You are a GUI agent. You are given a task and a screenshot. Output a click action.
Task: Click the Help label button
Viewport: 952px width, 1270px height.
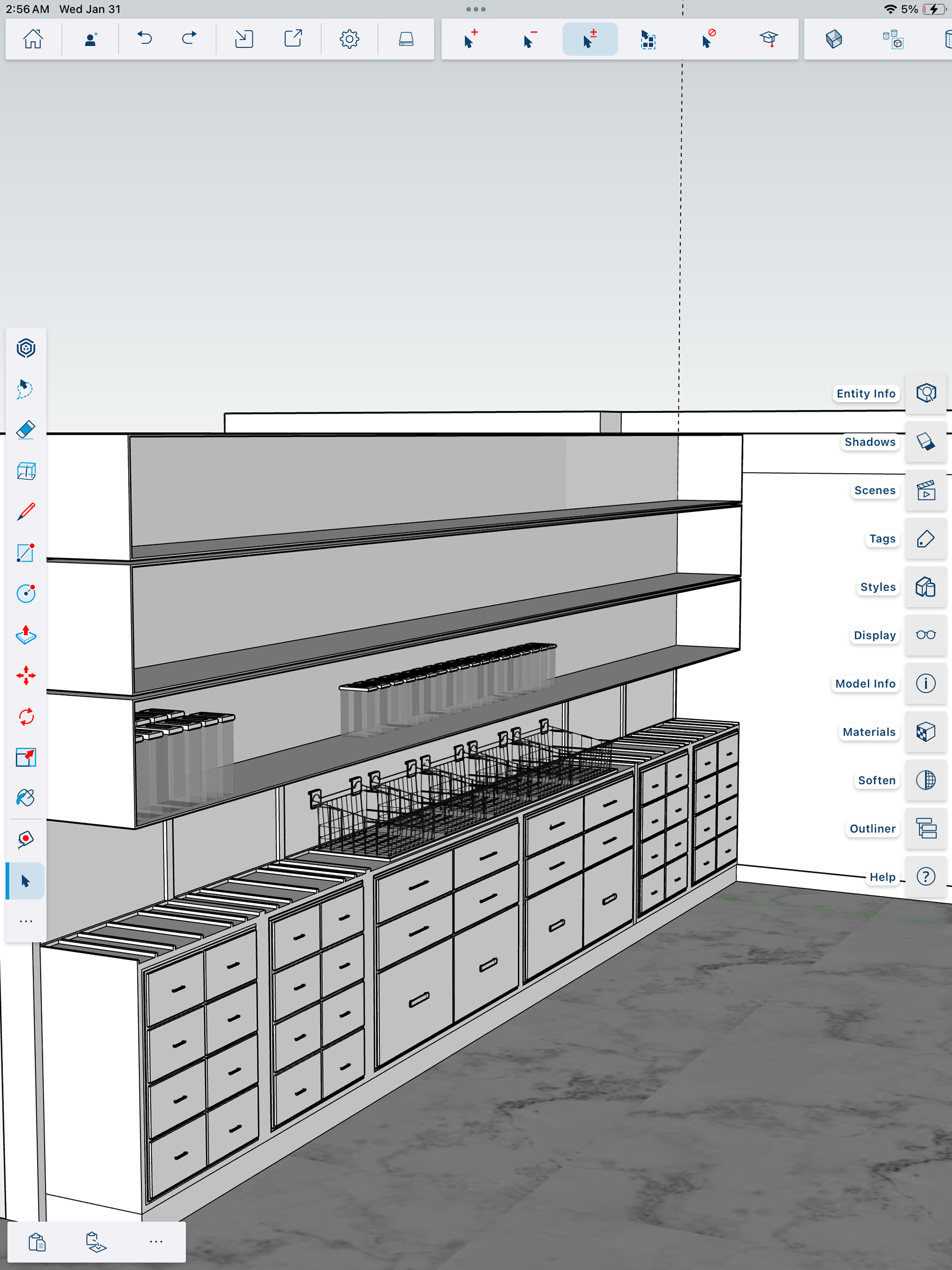[x=882, y=877]
